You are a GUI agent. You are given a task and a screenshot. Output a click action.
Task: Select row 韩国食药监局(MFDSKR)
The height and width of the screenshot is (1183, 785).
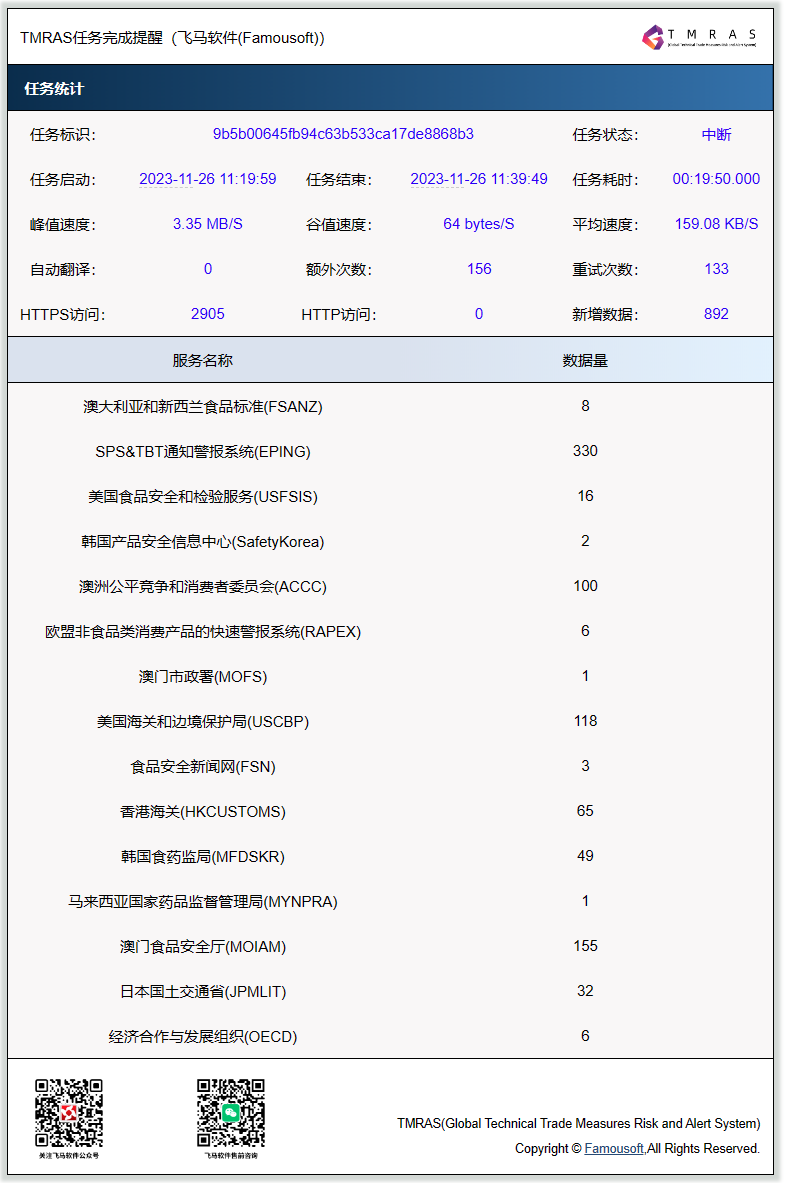coord(390,856)
